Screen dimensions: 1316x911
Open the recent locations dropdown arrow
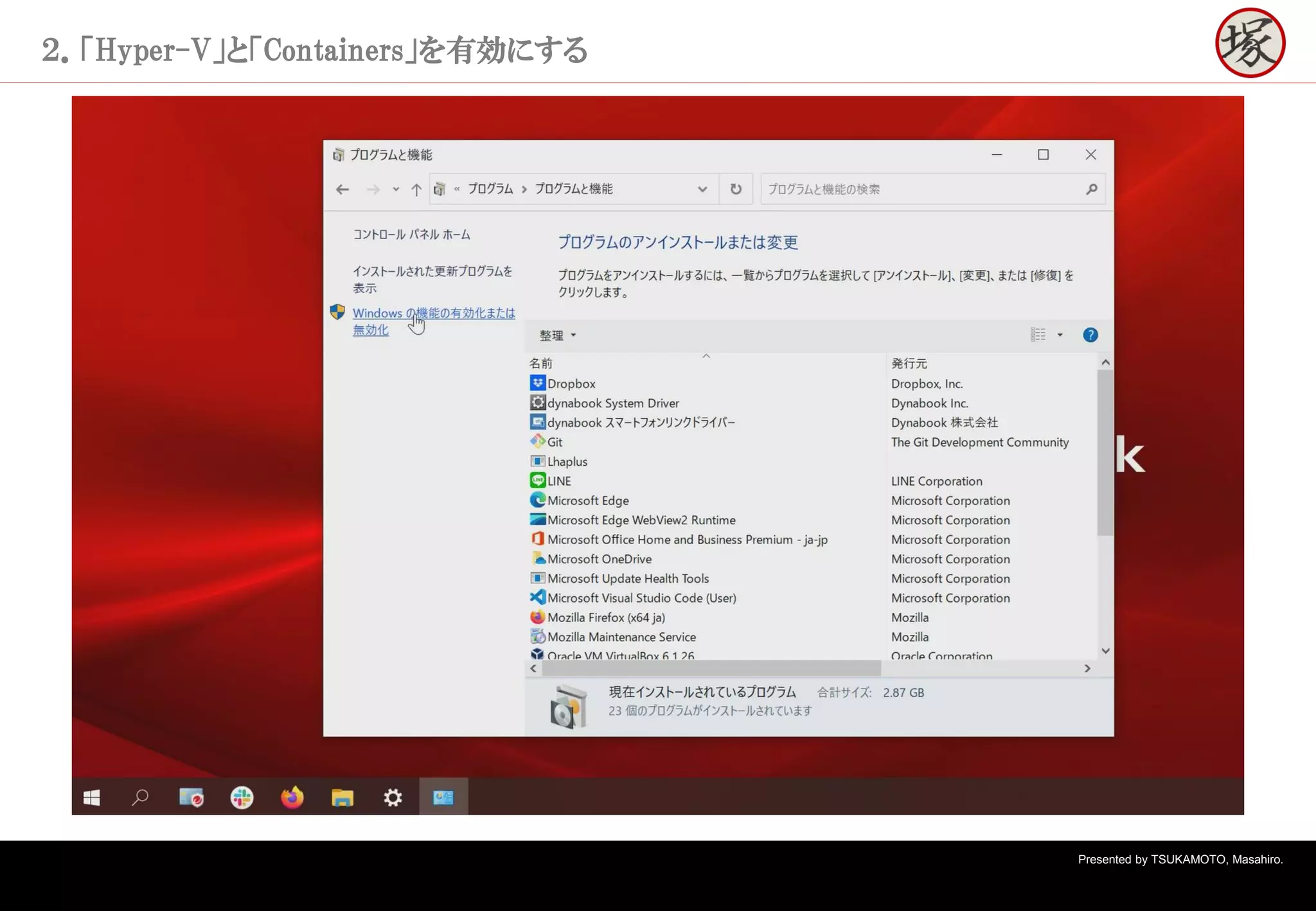396,190
